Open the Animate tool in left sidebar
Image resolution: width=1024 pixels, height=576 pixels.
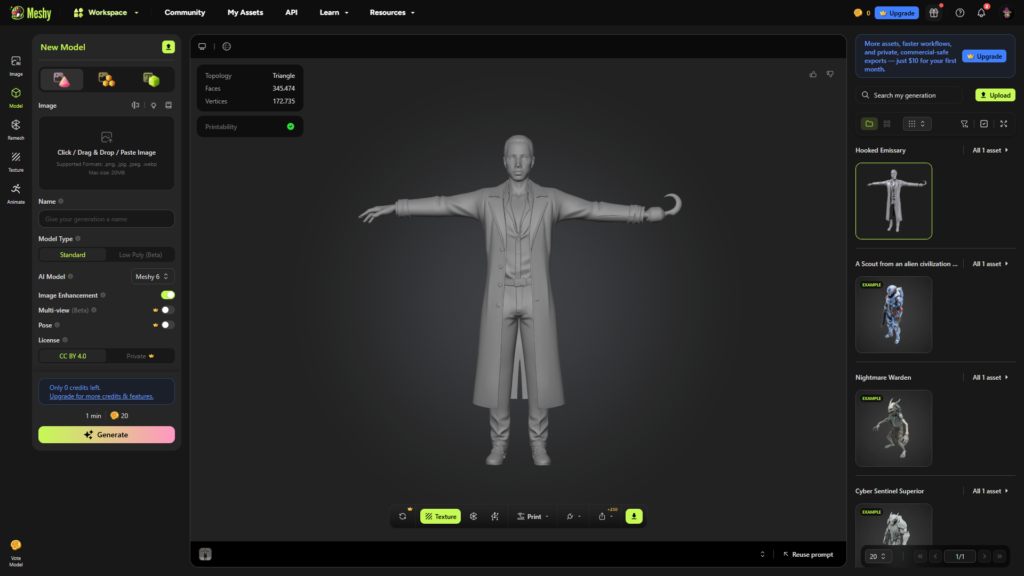tap(16, 191)
